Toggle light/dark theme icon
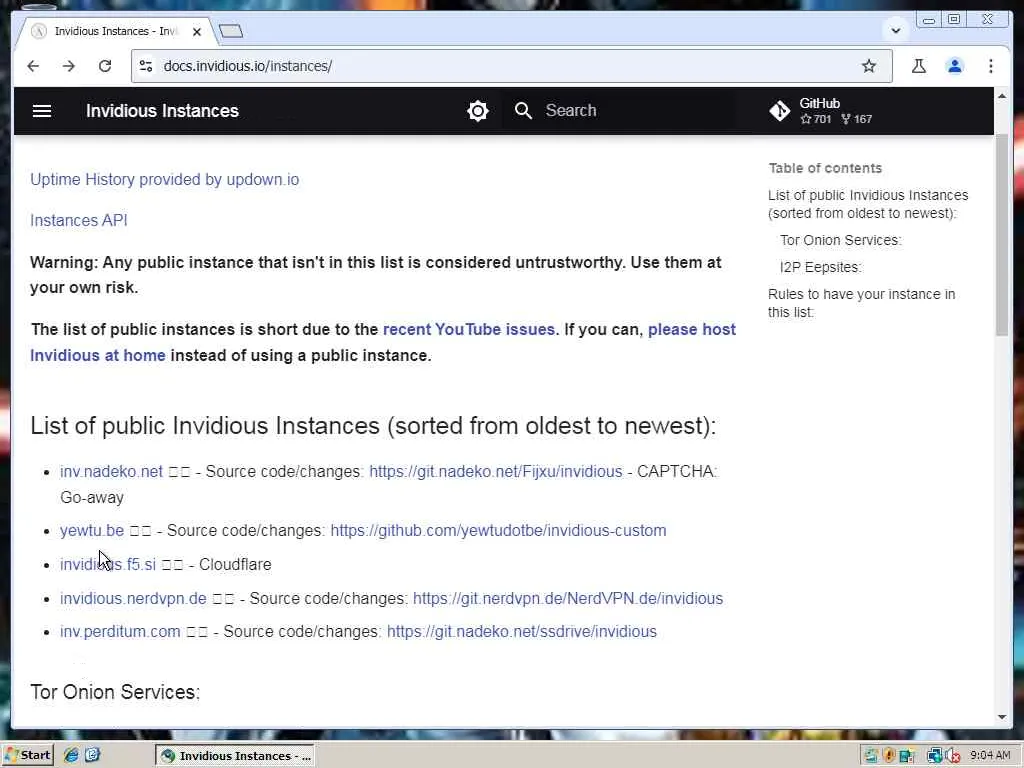 [x=478, y=111]
